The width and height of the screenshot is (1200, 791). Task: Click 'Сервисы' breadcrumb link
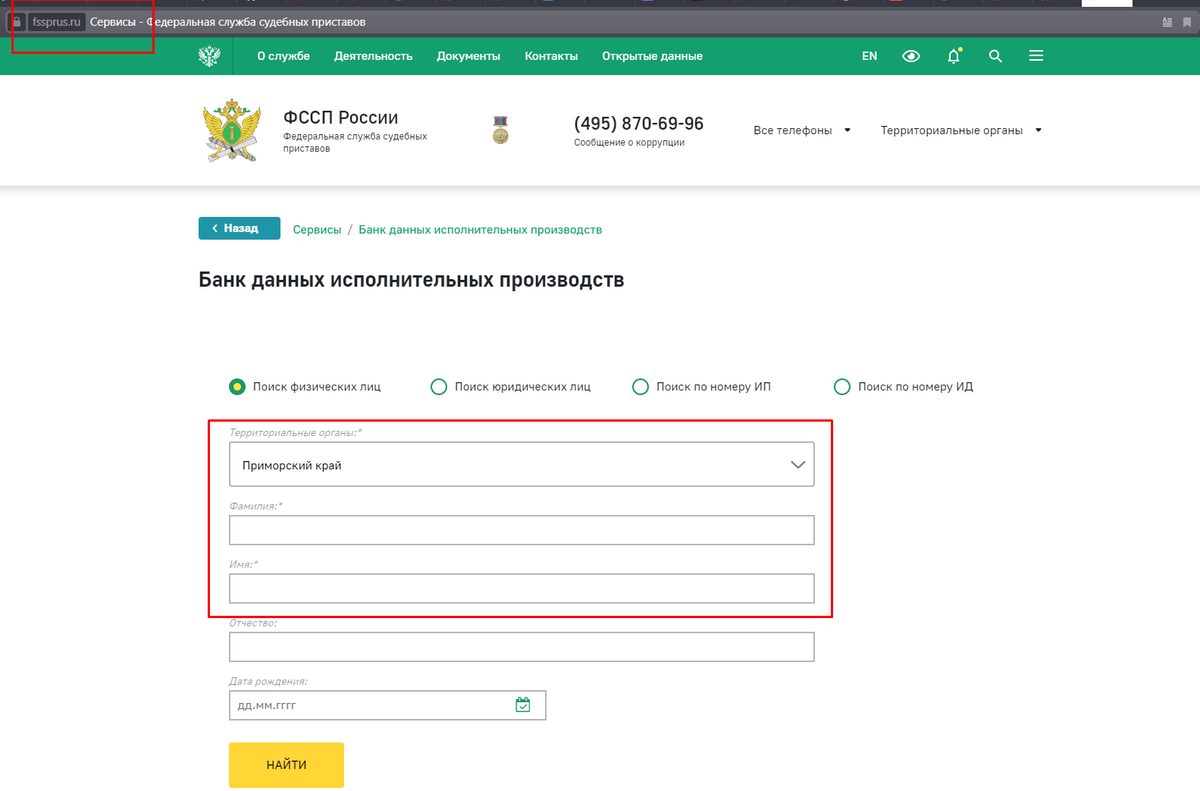pyautogui.click(x=317, y=229)
